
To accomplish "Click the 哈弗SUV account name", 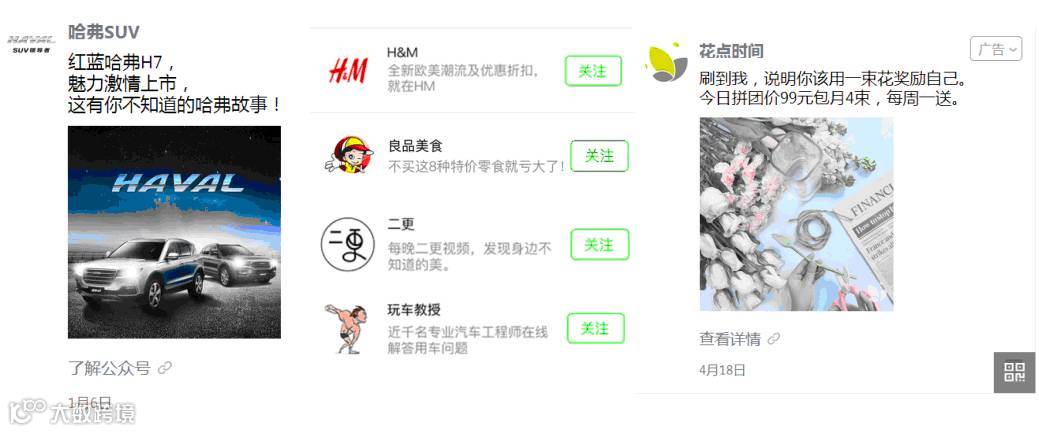I will click(104, 31).
